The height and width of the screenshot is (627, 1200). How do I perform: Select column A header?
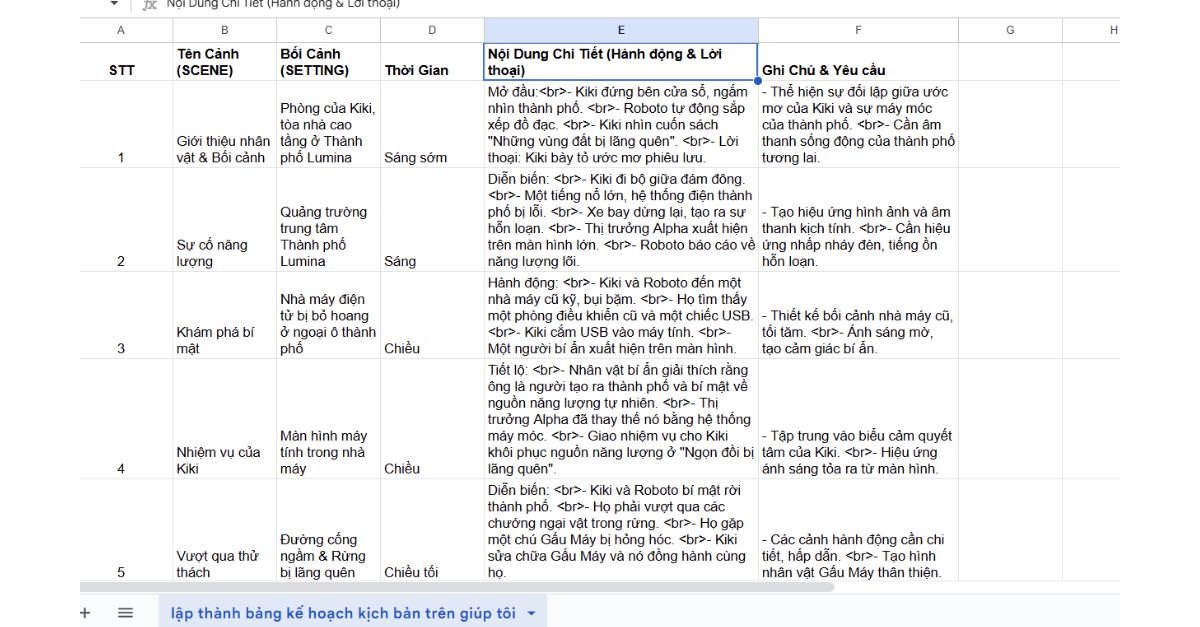[122, 30]
